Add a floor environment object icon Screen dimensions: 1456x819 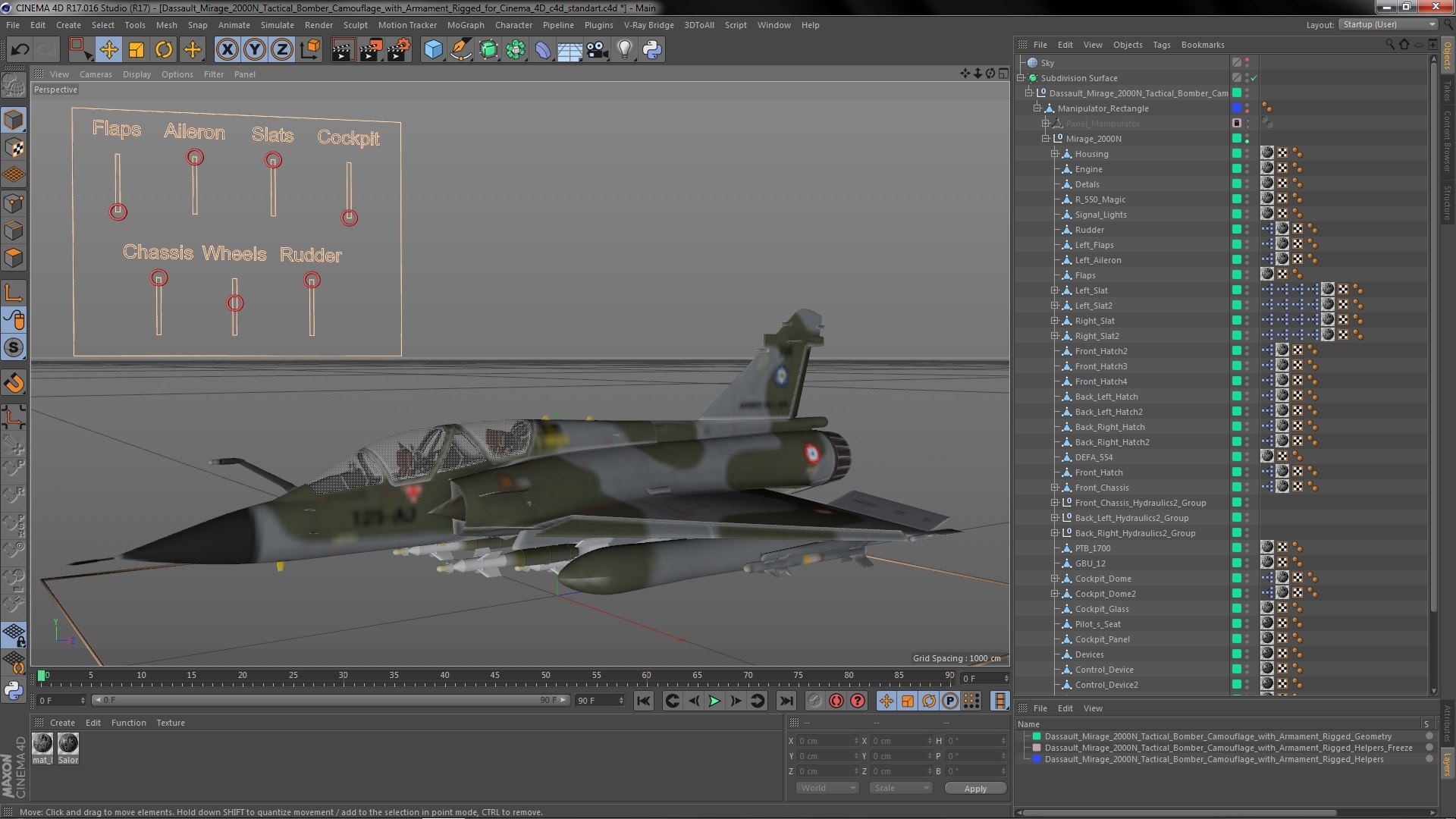[570, 50]
